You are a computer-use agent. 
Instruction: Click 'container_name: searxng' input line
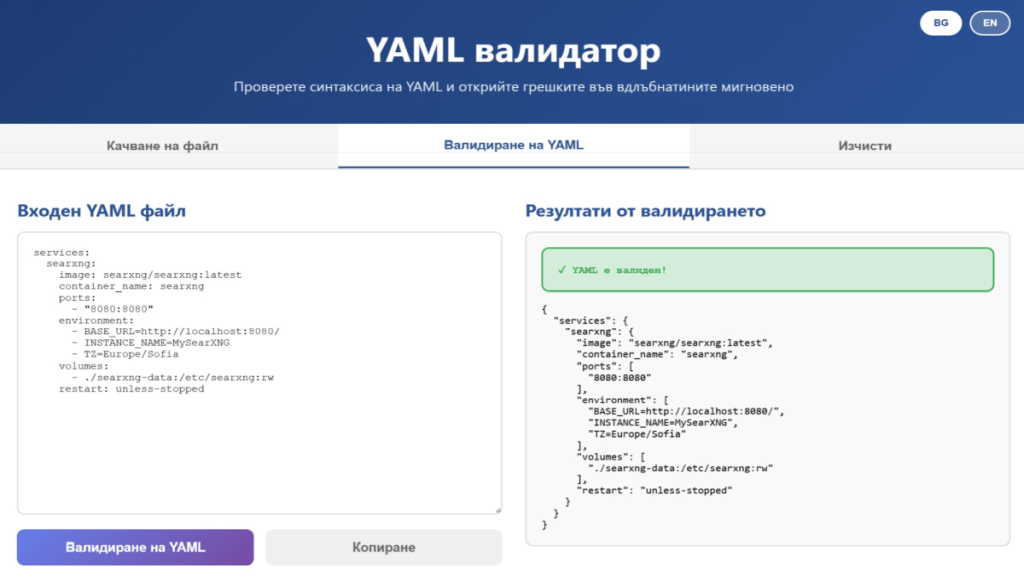tap(131, 286)
